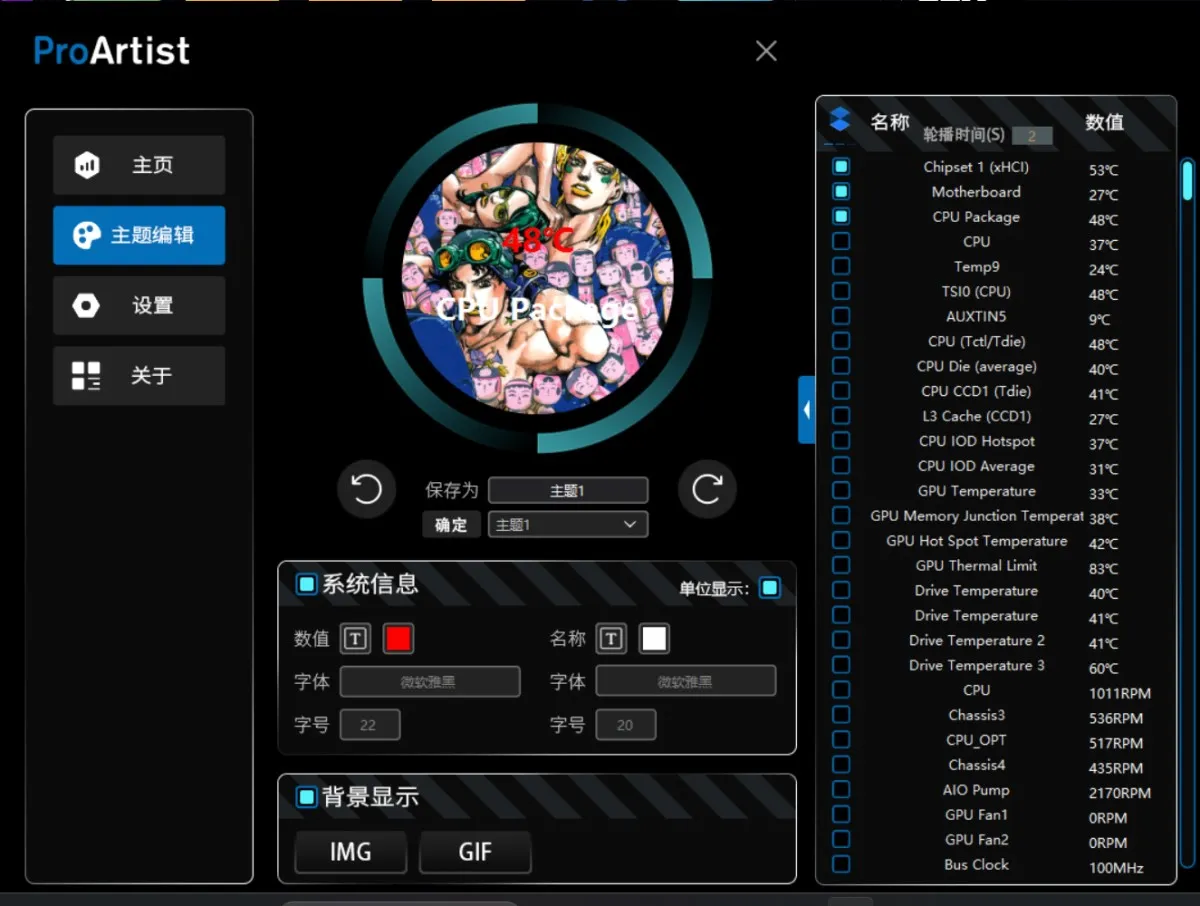The height and width of the screenshot is (906, 1200).
Task: Open the 关于 about page
Action: [x=139, y=375]
